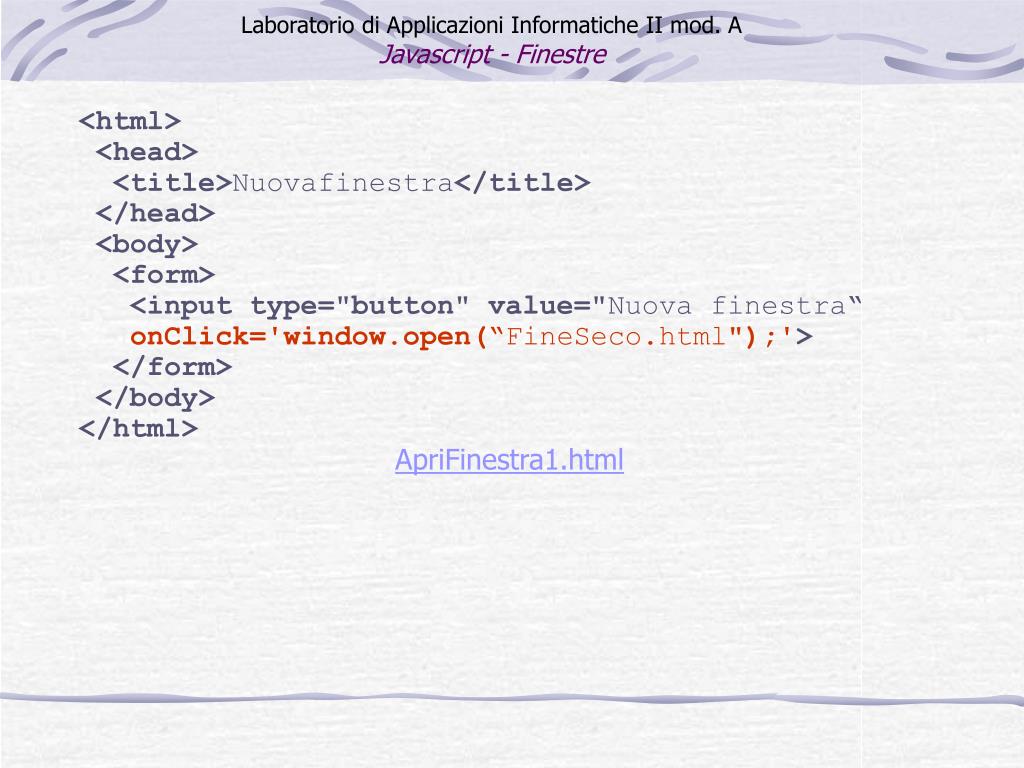Click the '</head>' closing tag line
The height and width of the screenshot is (768, 1024).
click(155, 214)
